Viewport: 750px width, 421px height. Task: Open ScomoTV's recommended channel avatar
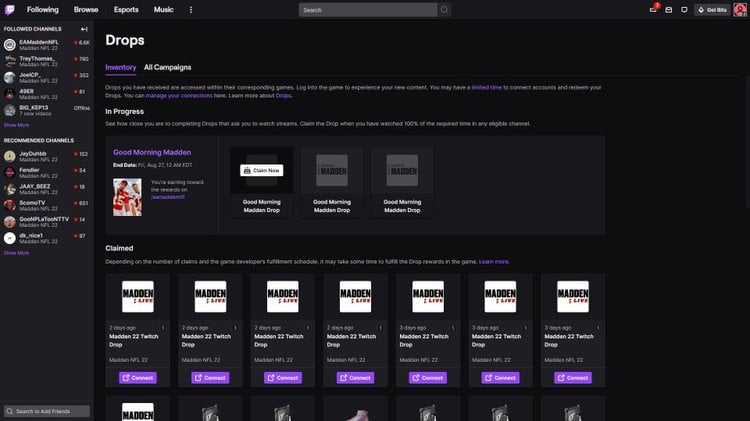click(10, 205)
